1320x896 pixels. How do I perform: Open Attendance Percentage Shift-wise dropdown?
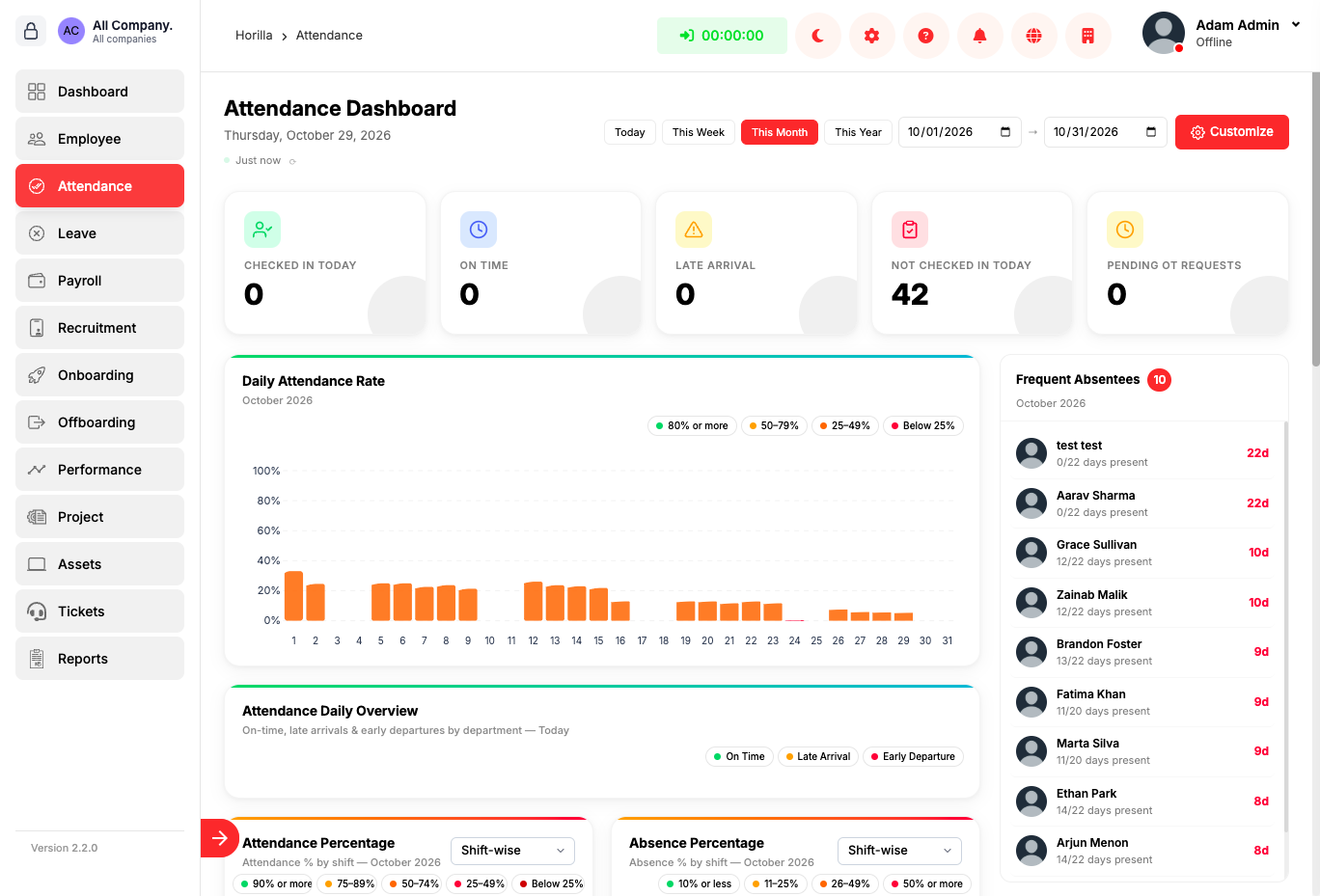click(x=512, y=851)
